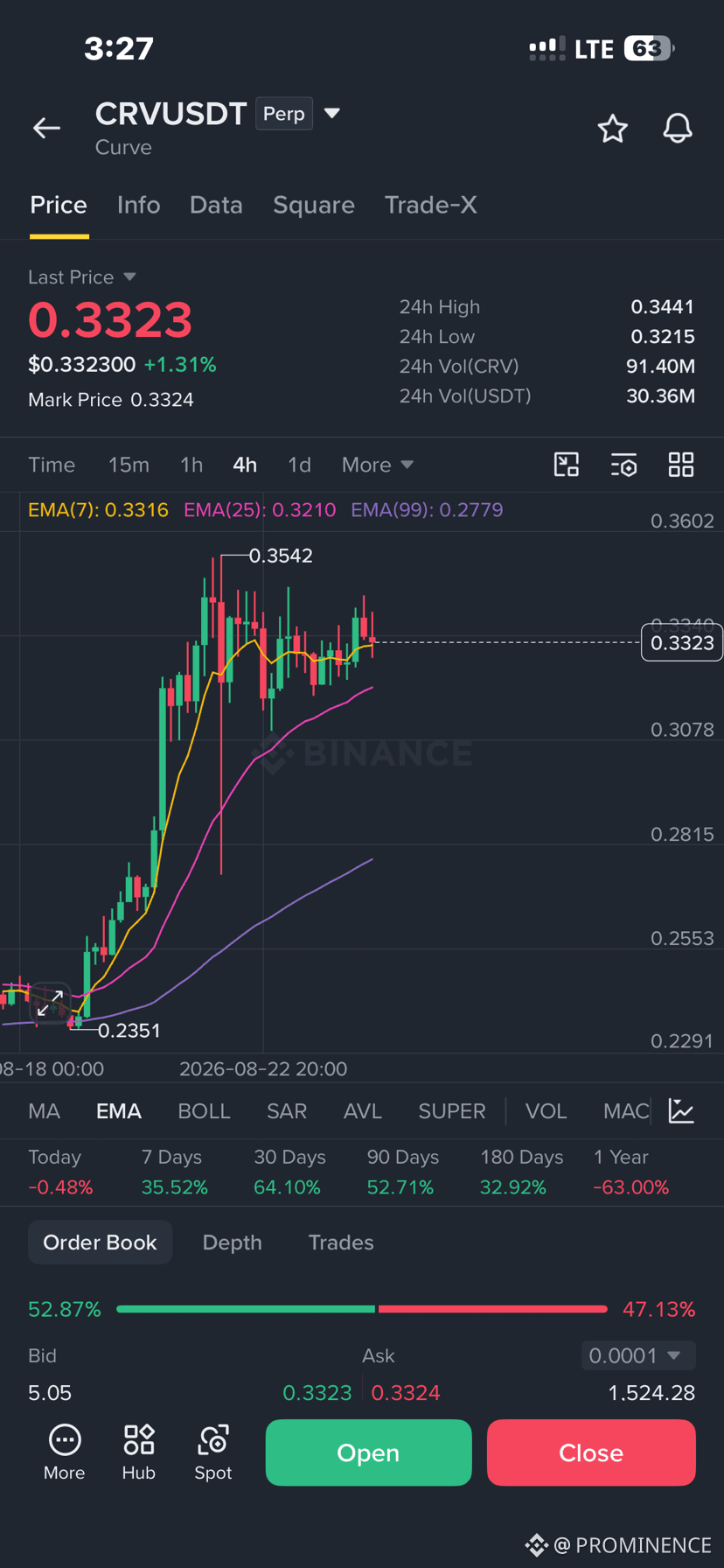724x1568 pixels.
Task: Open the Square tab
Action: pyautogui.click(x=314, y=205)
